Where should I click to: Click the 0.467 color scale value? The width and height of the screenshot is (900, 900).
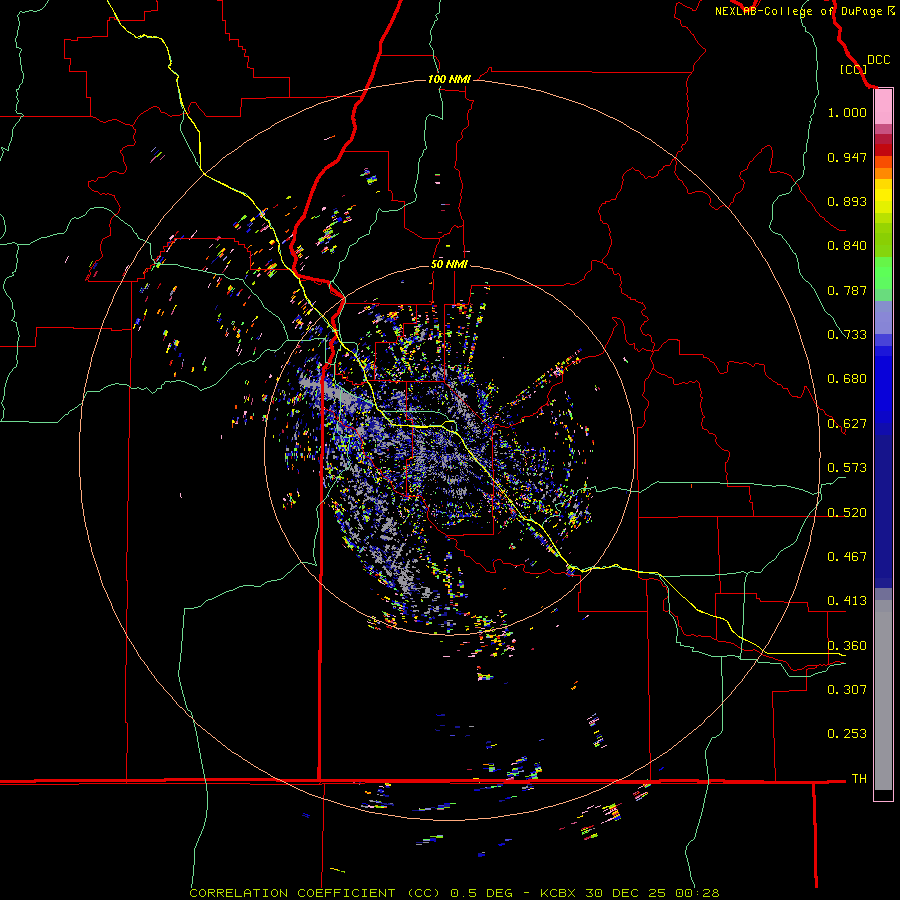[x=847, y=557]
